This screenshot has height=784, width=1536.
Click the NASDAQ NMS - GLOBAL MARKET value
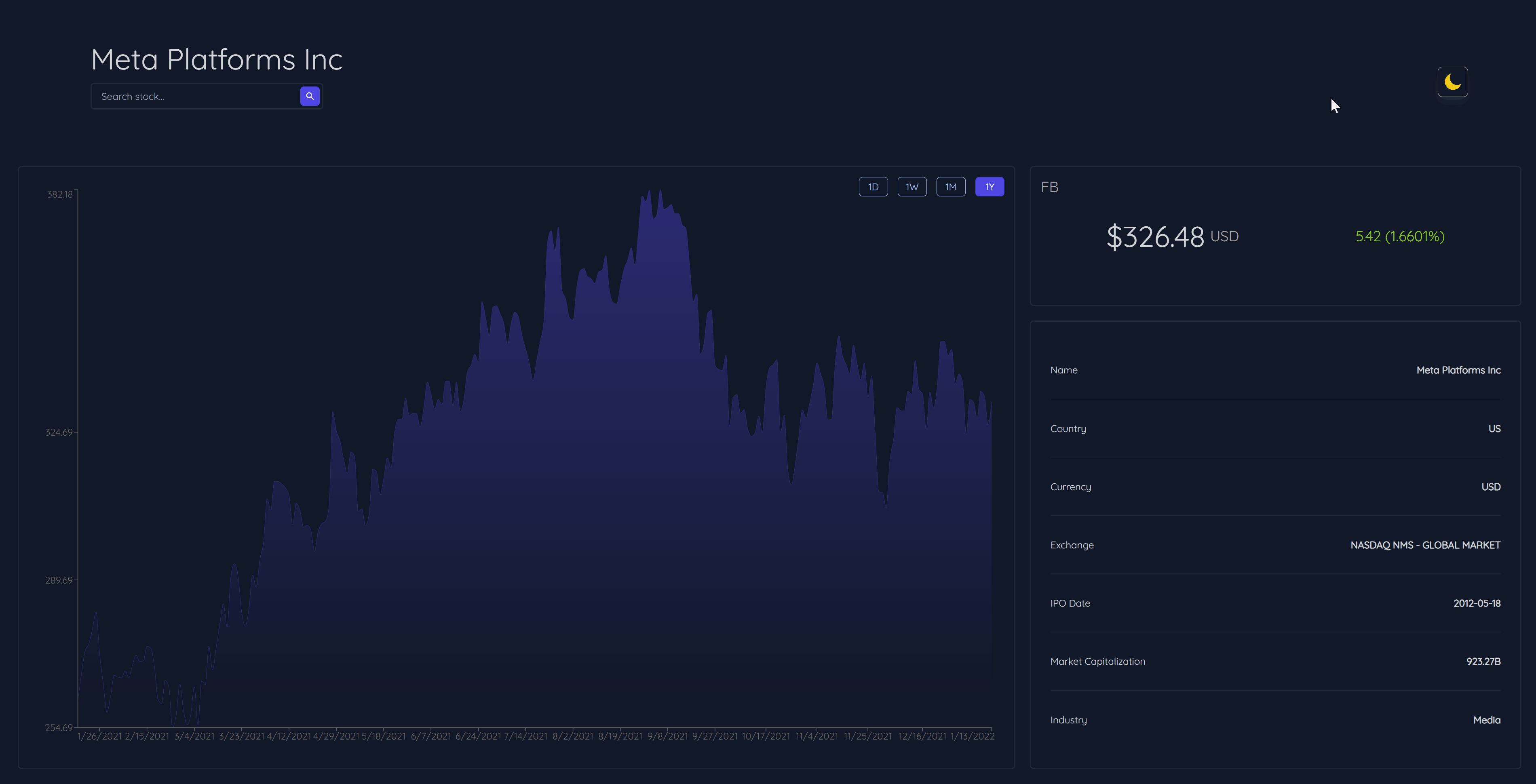tap(1425, 545)
